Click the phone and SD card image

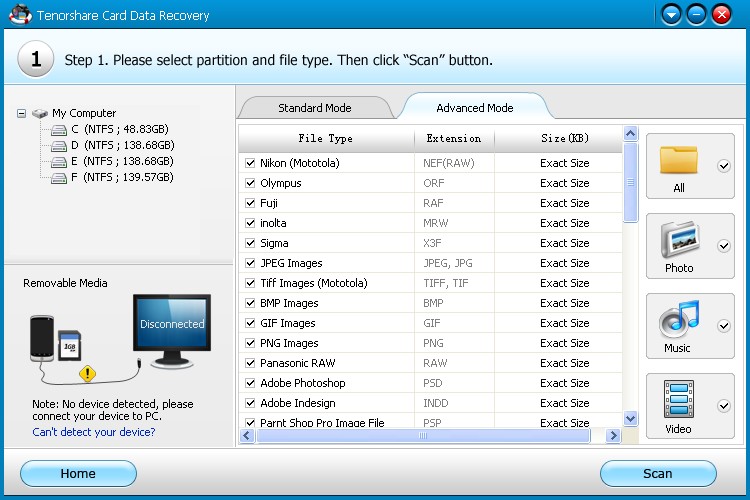click(x=55, y=339)
